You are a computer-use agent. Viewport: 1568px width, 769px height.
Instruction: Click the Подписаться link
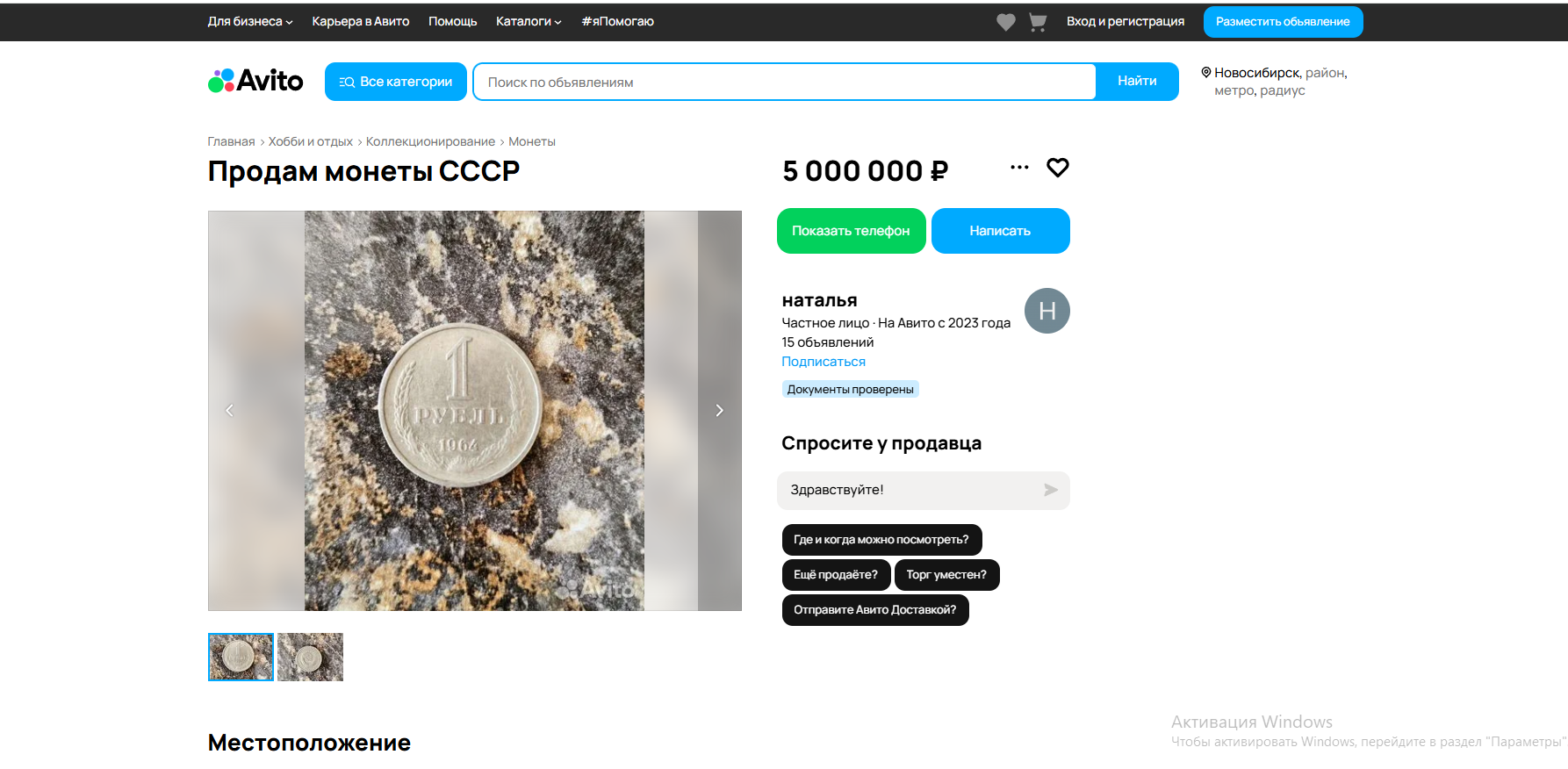click(824, 362)
